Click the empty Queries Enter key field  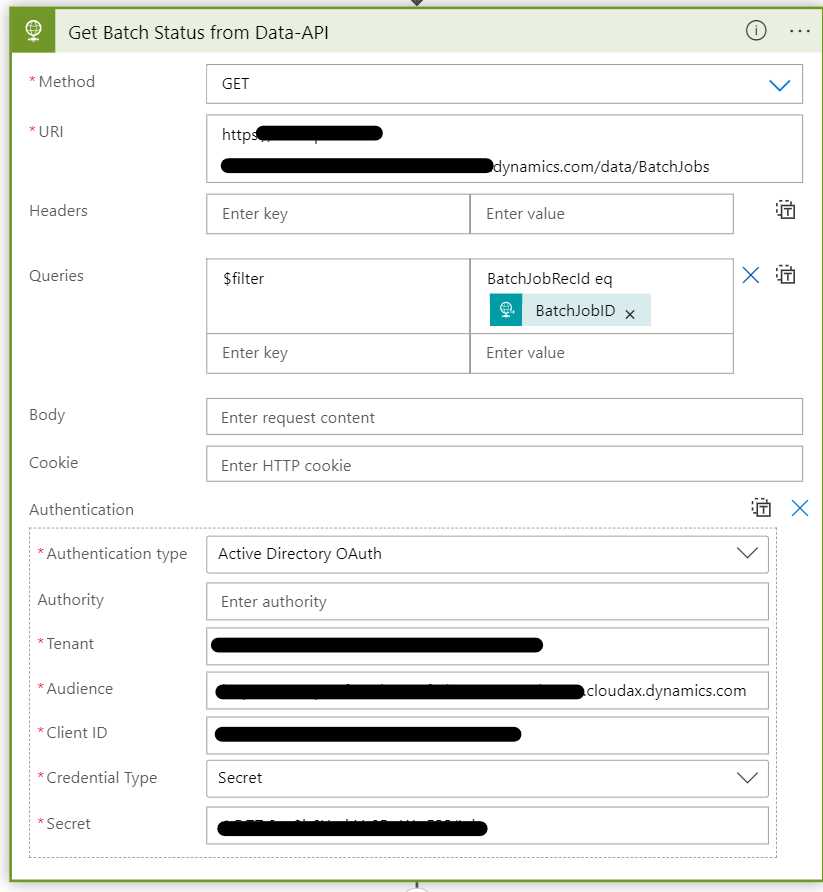pos(338,353)
